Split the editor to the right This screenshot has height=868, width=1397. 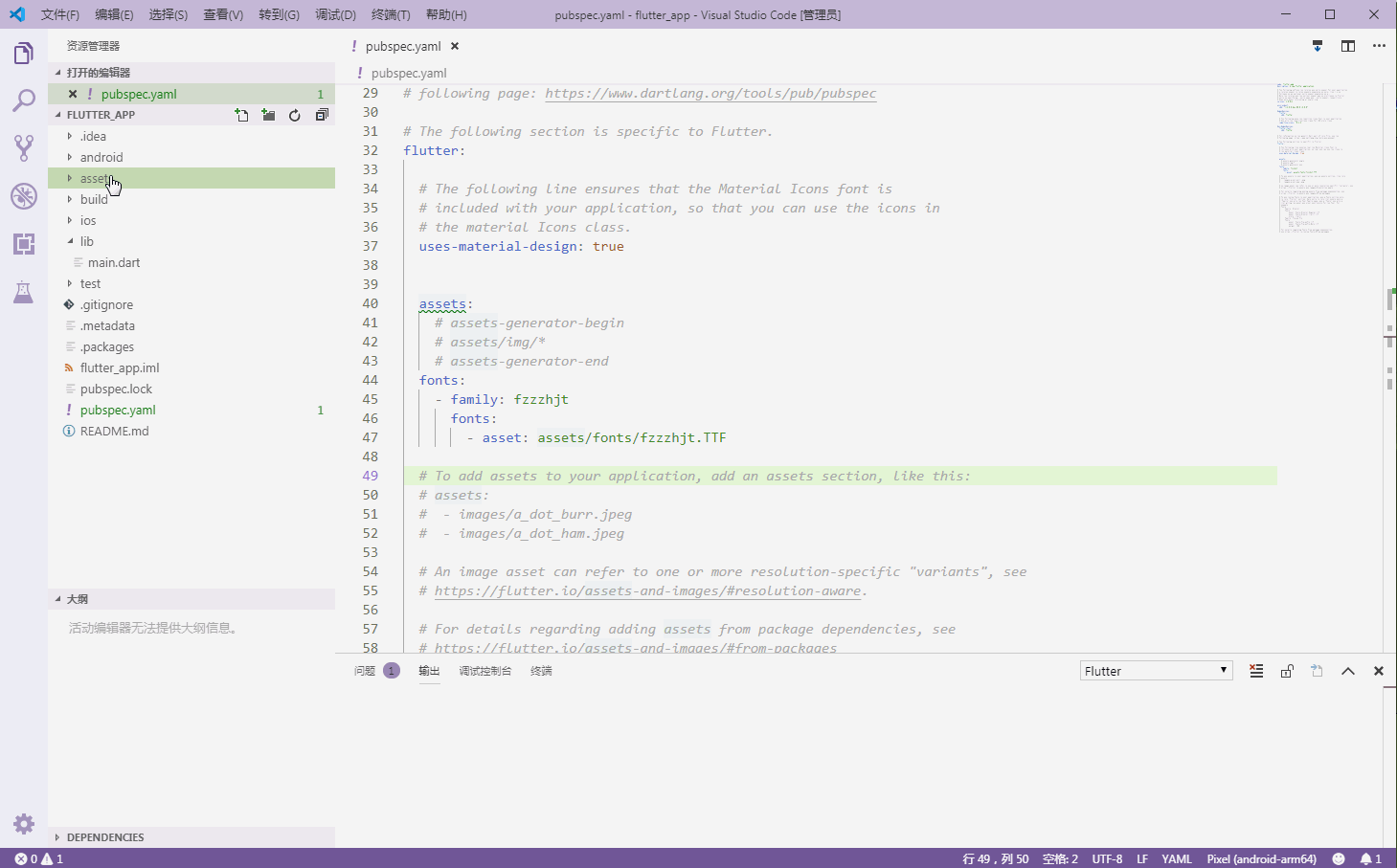1348,46
